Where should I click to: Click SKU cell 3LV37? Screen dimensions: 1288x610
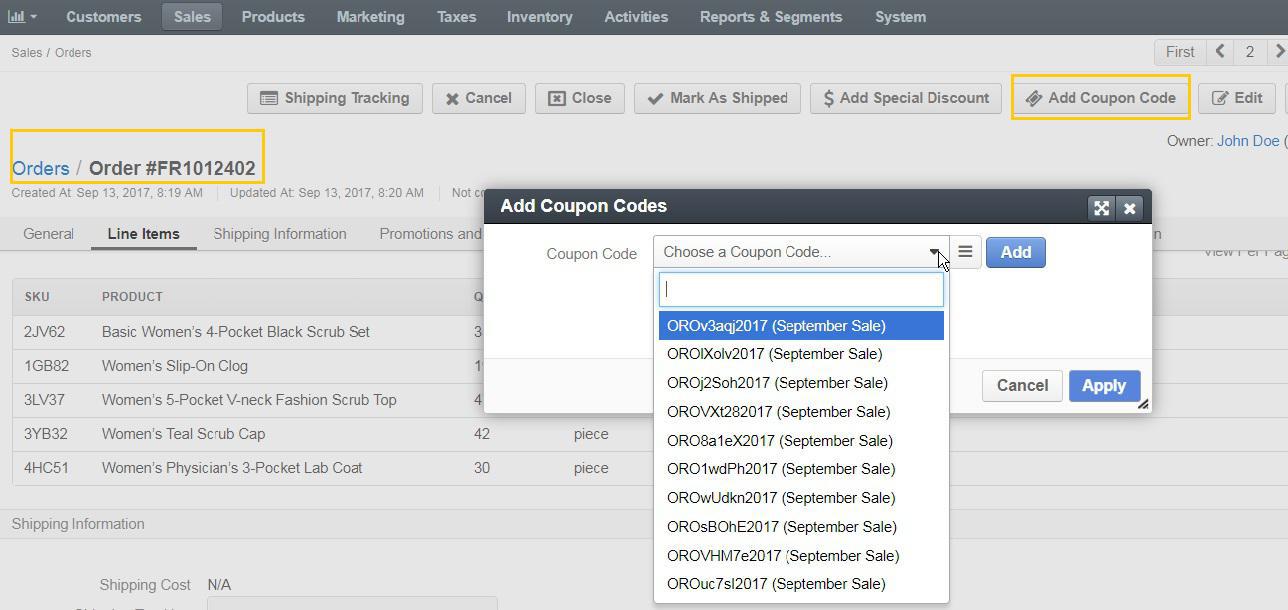(45, 400)
